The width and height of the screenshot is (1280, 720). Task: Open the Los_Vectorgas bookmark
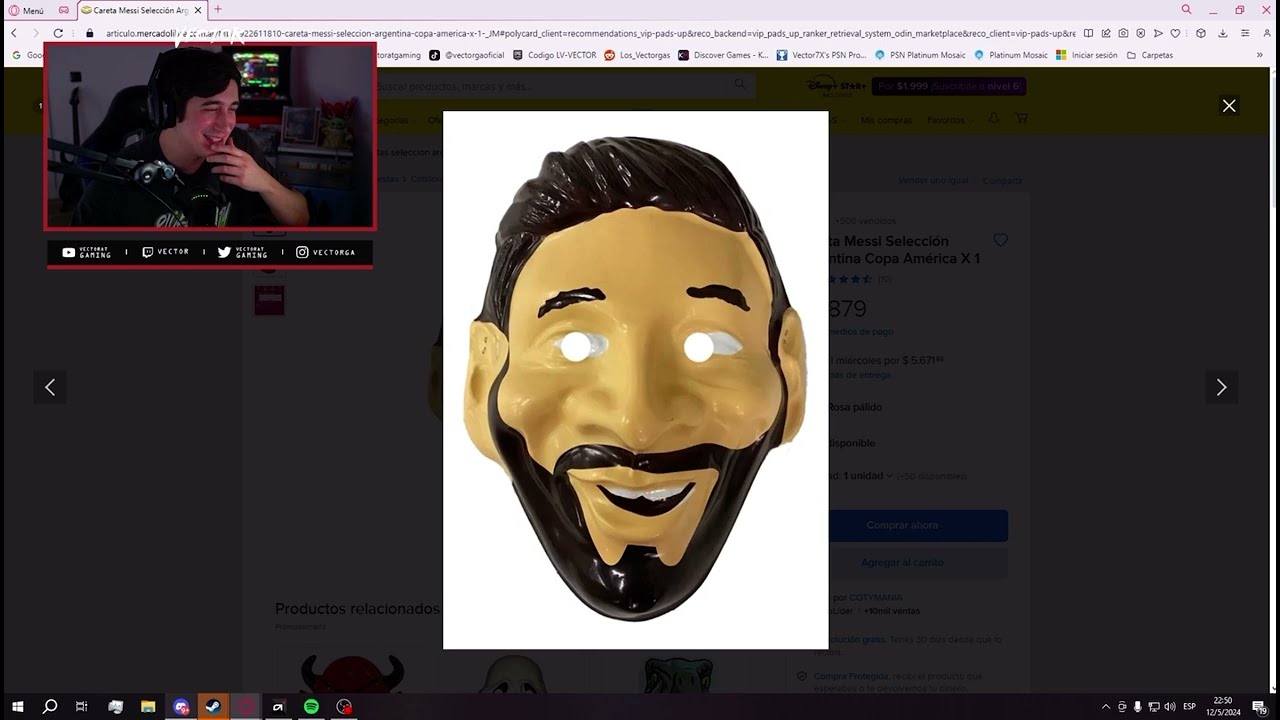pyautogui.click(x=637, y=55)
